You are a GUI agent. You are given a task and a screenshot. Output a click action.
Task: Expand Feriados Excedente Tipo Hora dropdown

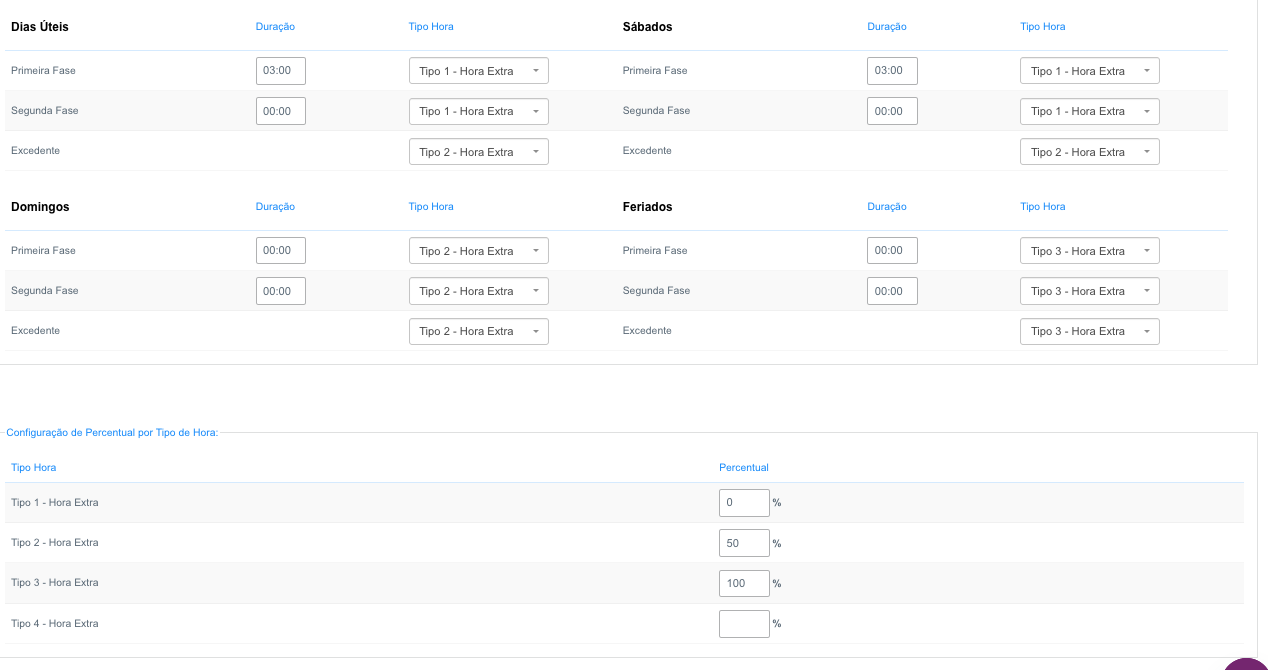click(x=1089, y=331)
